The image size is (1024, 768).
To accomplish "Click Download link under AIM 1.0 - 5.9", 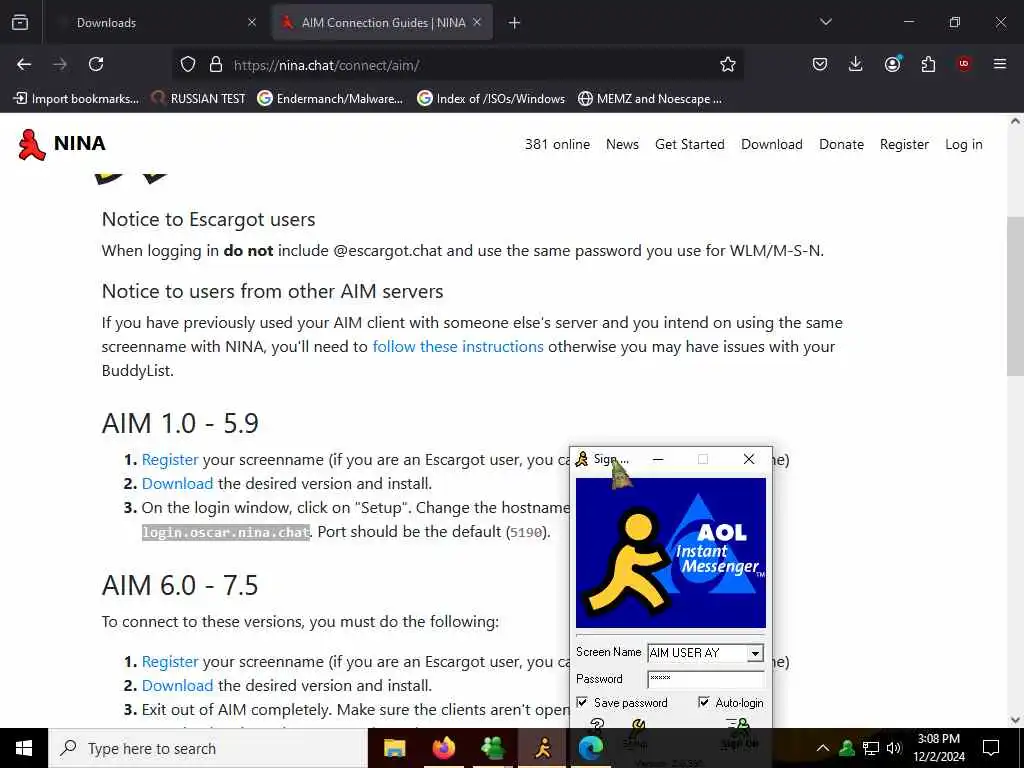I will [178, 484].
